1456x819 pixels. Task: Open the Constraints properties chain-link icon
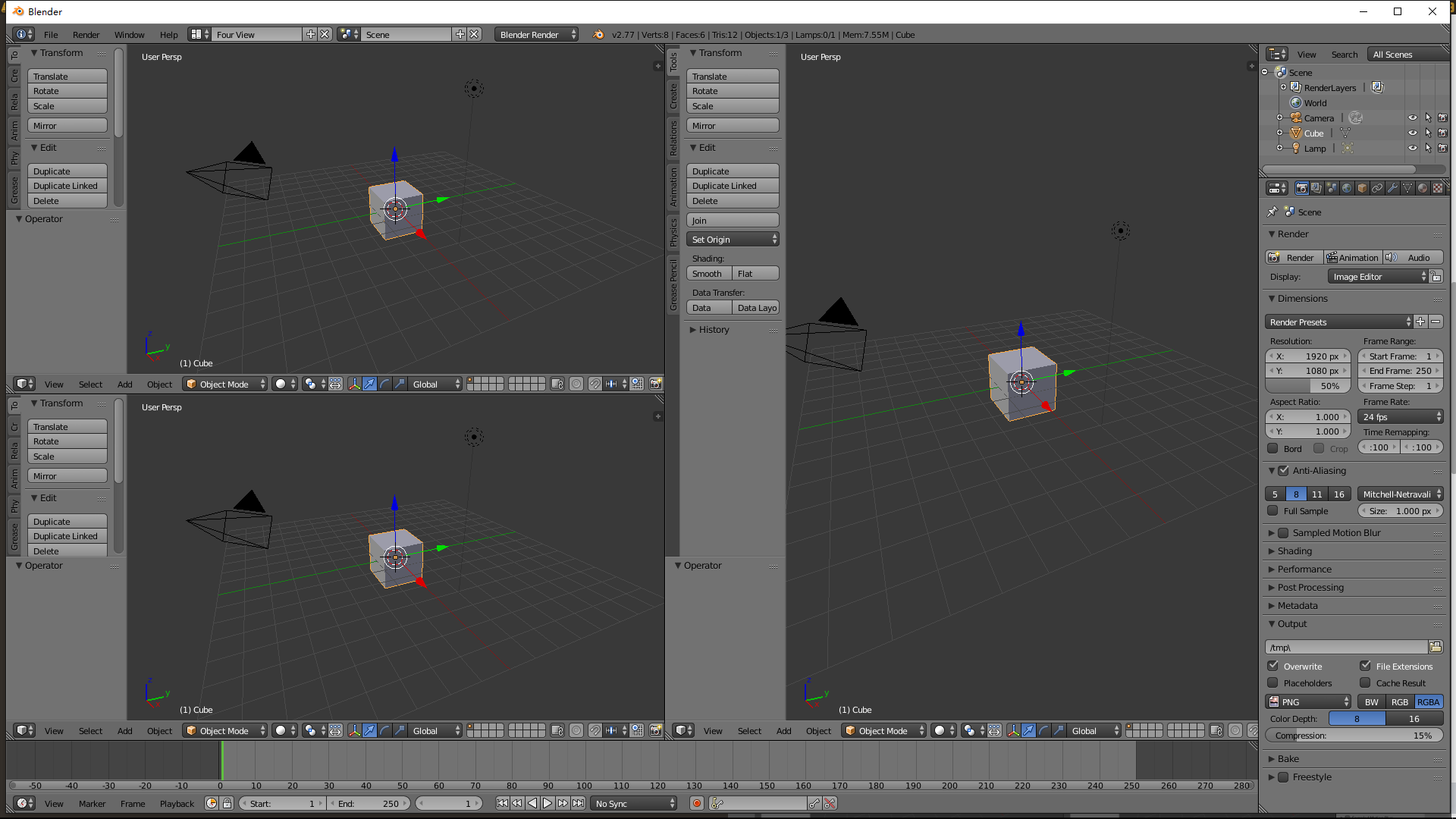pos(1377,188)
